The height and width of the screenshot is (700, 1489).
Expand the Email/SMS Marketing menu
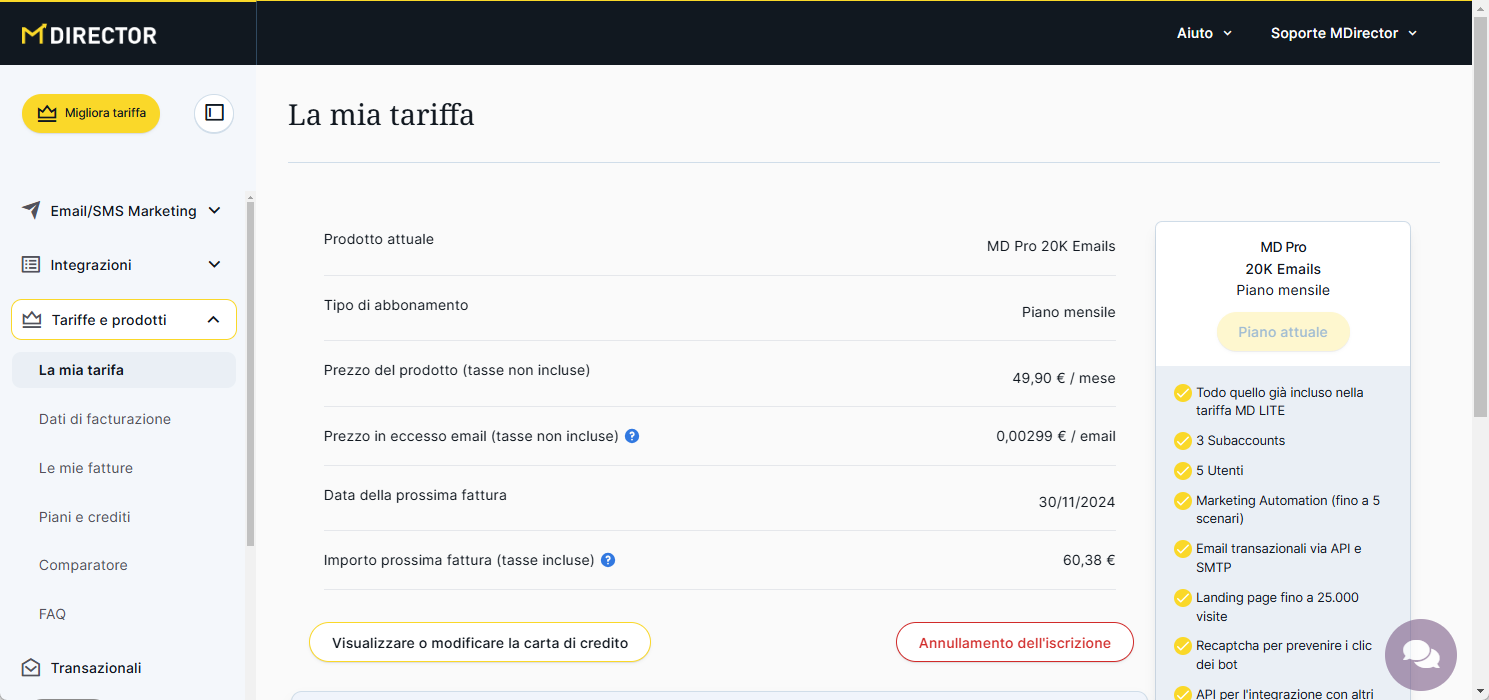214,211
